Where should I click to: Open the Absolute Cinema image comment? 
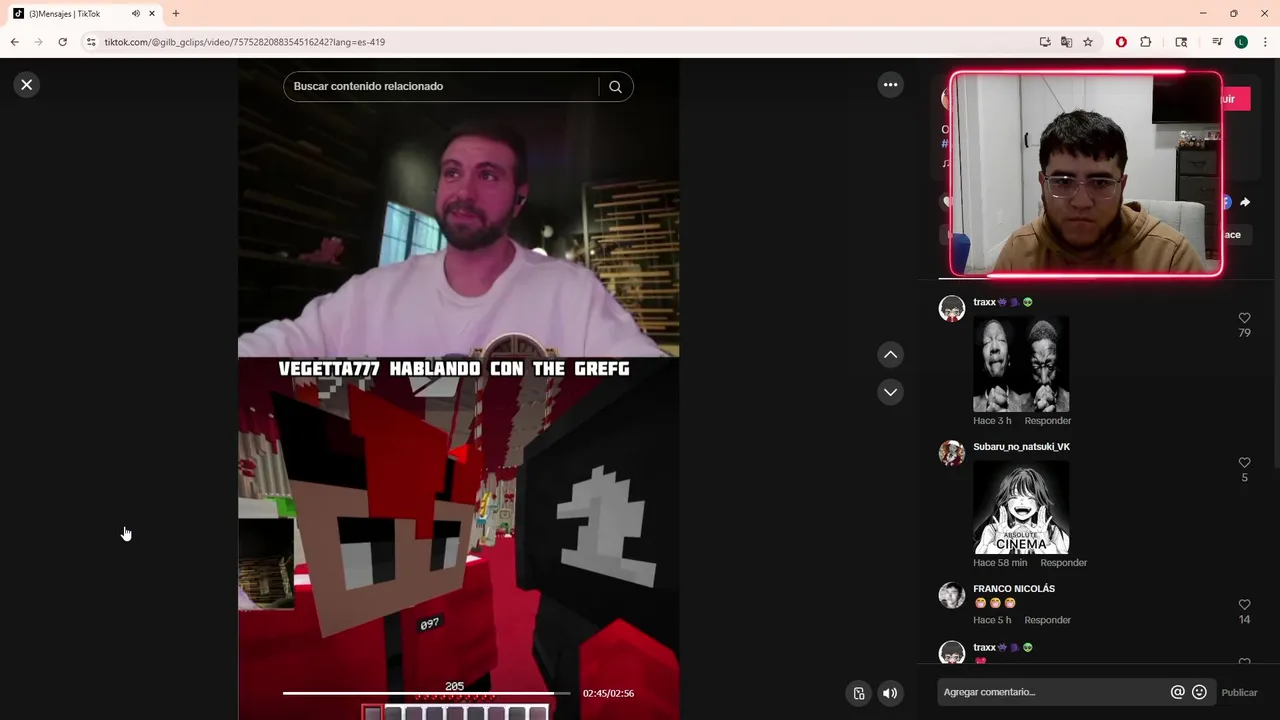click(1021, 507)
